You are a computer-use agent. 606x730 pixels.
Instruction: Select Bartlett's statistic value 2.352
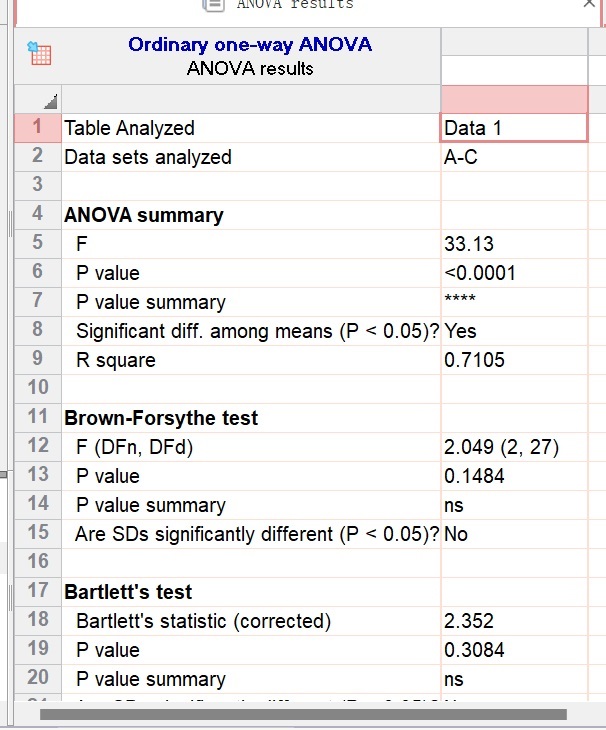pyautogui.click(x=514, y=621)
